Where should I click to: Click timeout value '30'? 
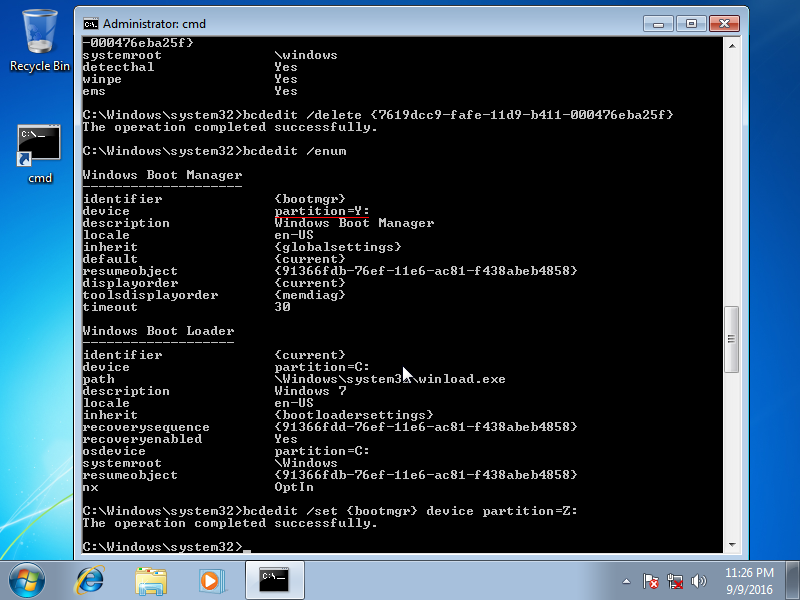pyautogui.click(x=282, y=307)
